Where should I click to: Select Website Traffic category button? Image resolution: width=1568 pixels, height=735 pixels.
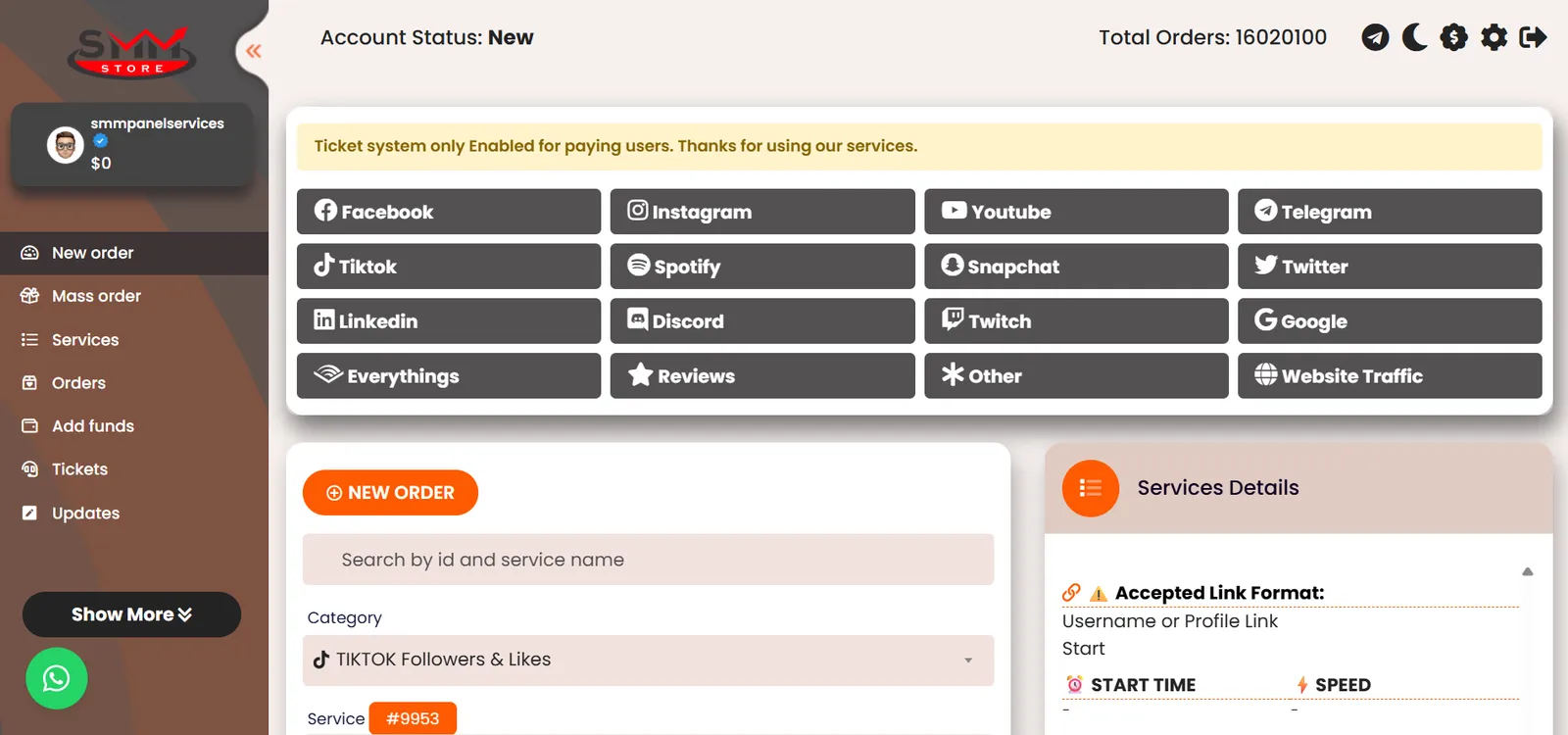[x=1390, y=376]
